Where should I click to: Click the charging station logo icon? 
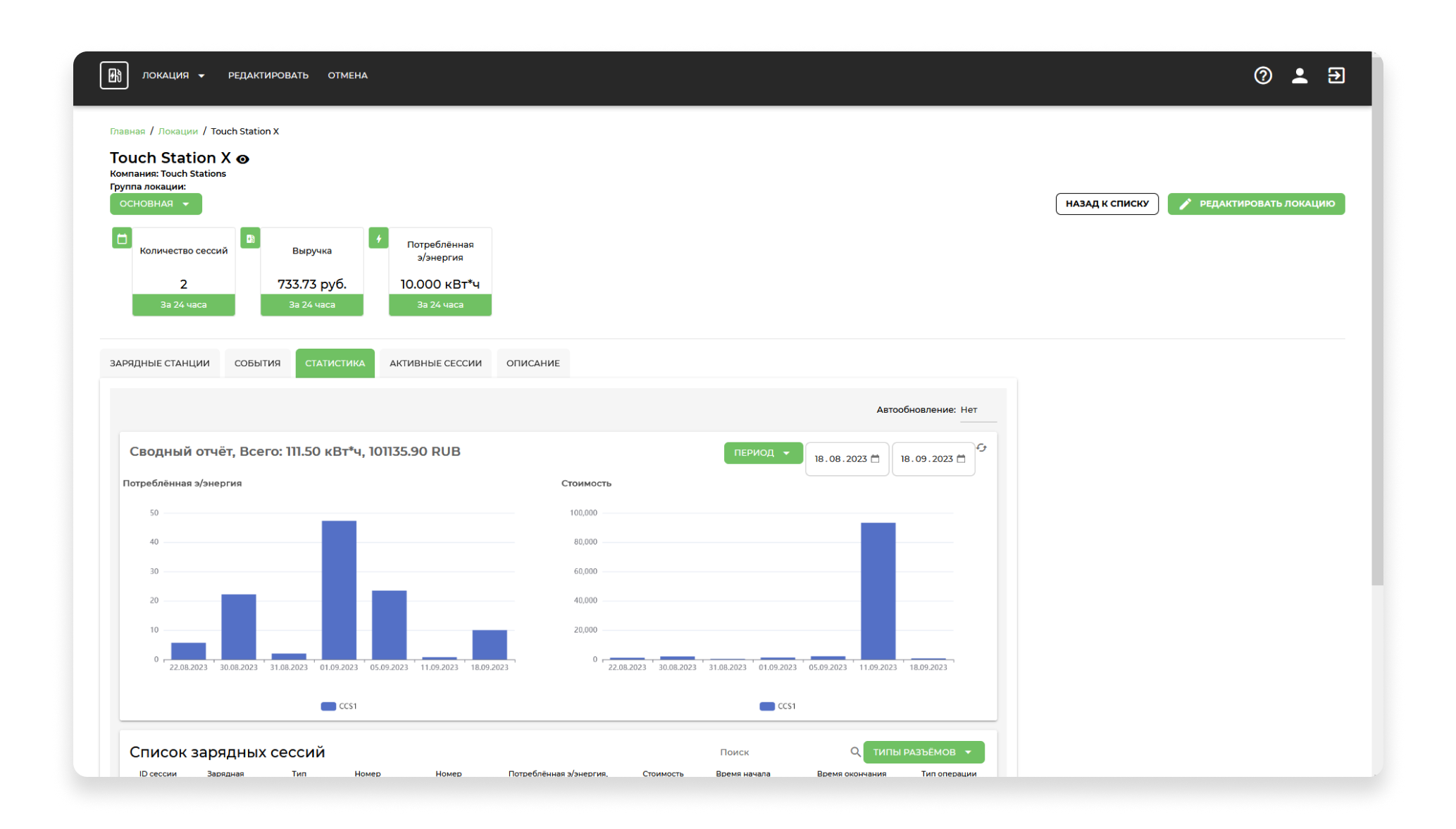pos(113,75)
